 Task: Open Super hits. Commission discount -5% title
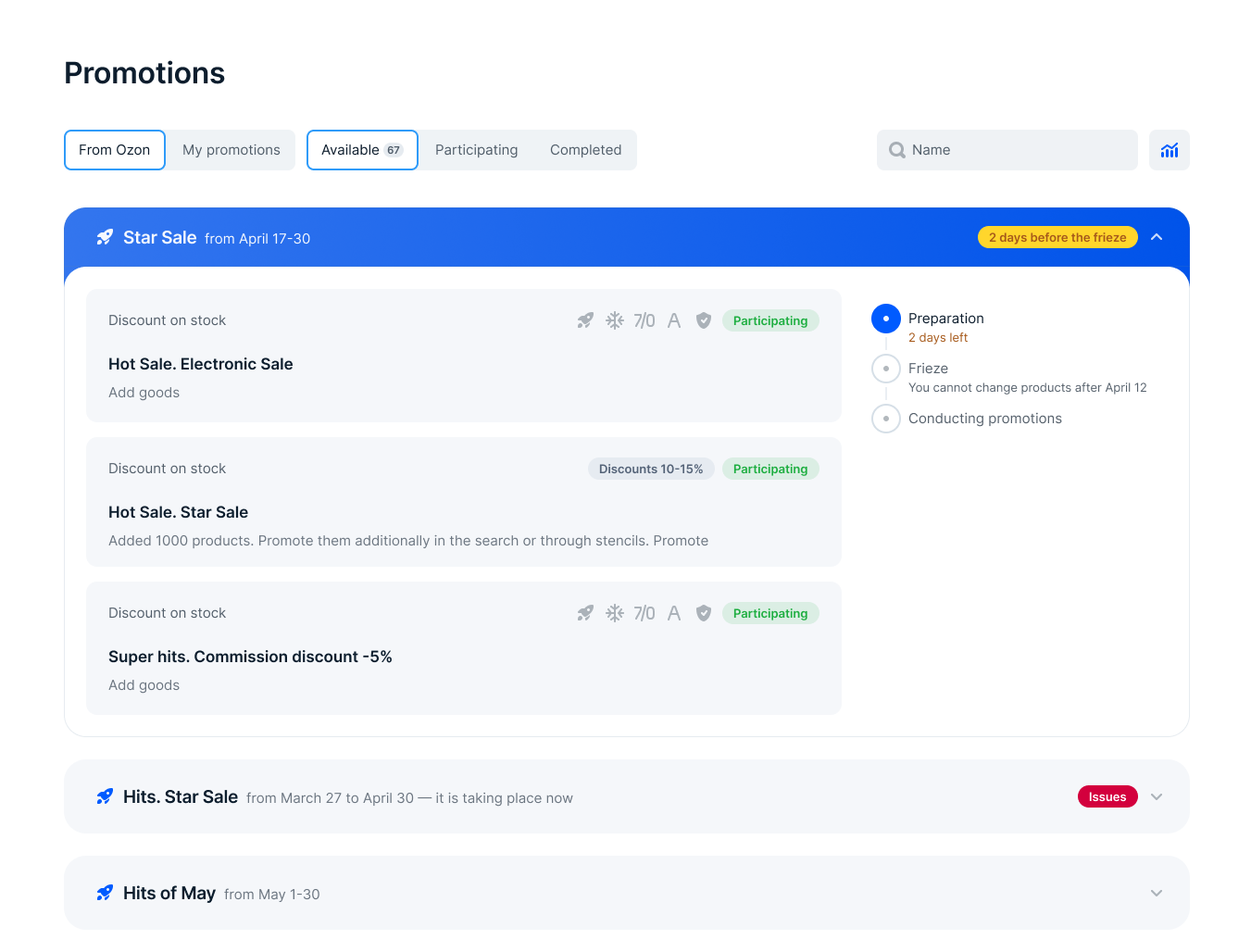point(250,657)
